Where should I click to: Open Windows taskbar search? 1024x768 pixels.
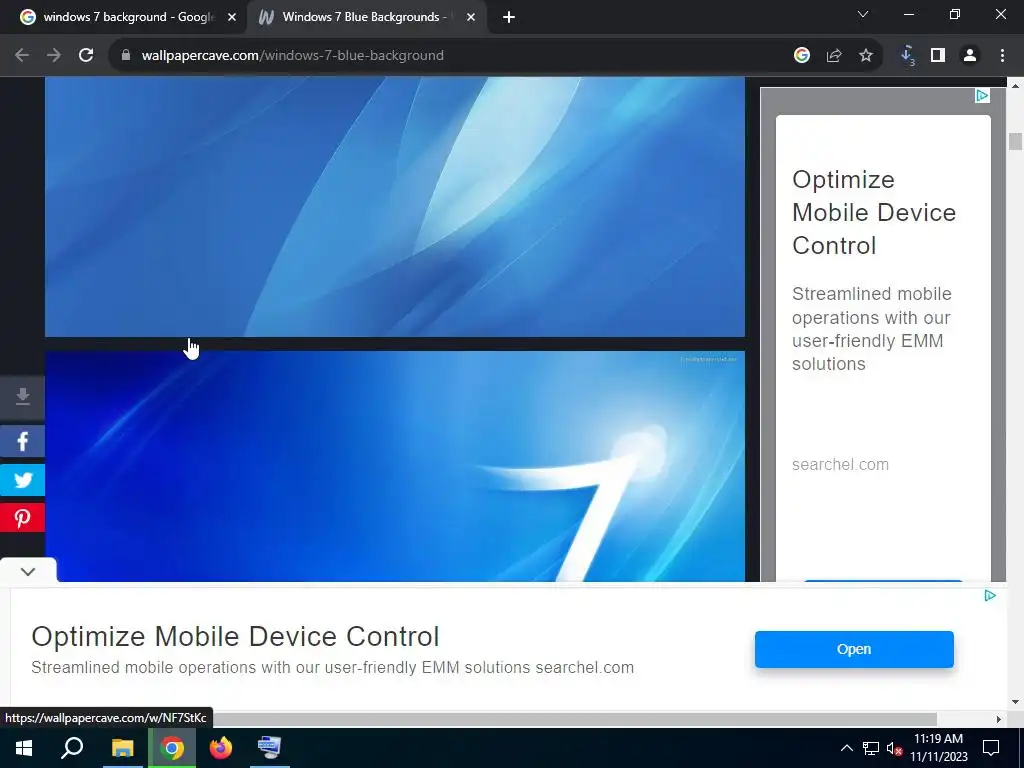click(72, 748)
